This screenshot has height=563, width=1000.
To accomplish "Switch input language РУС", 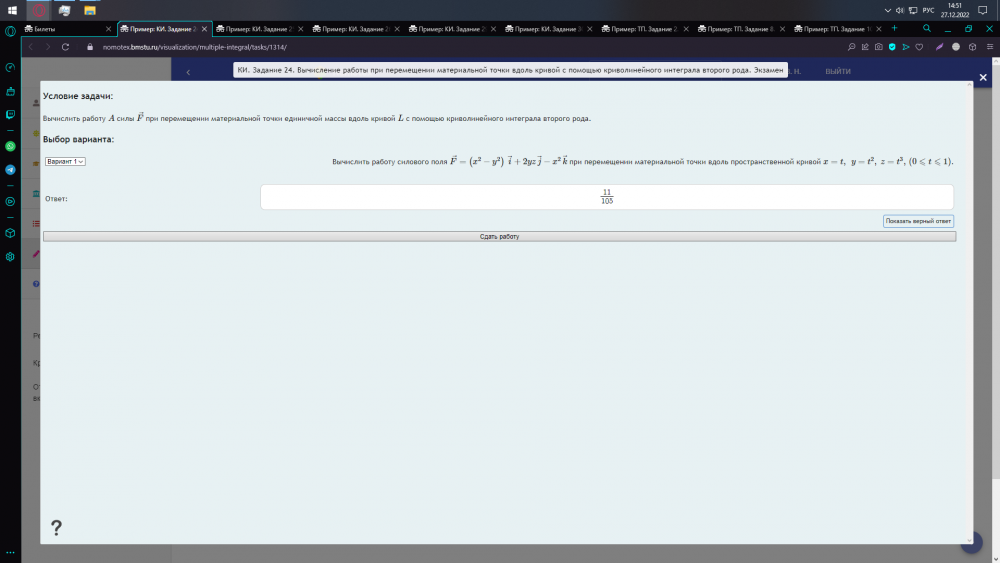I will click(929, 10).
